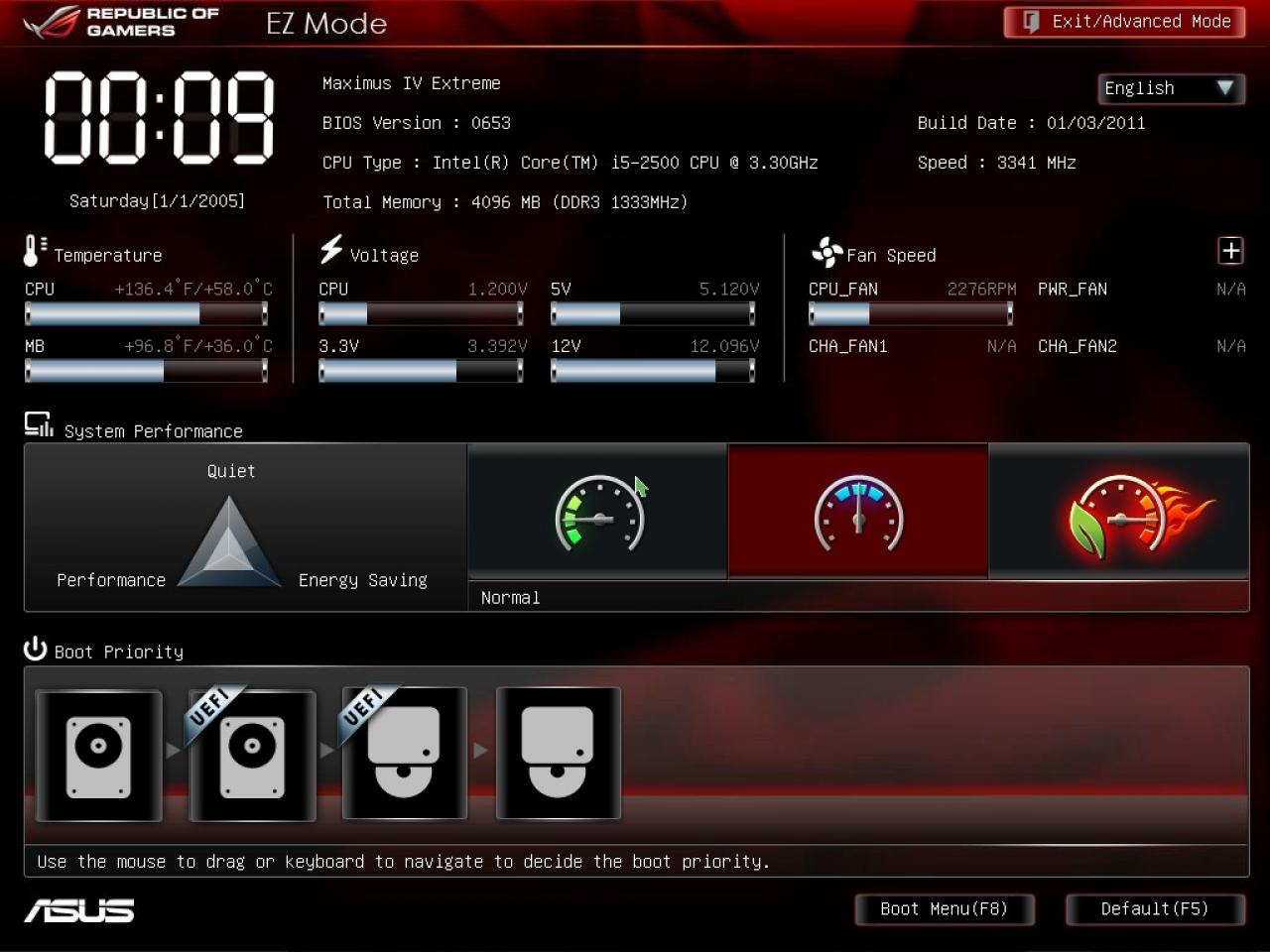Select the last optical drive boot device
Image resolution: width=1270 pixels, height=952 pixels.
(559, 754)
